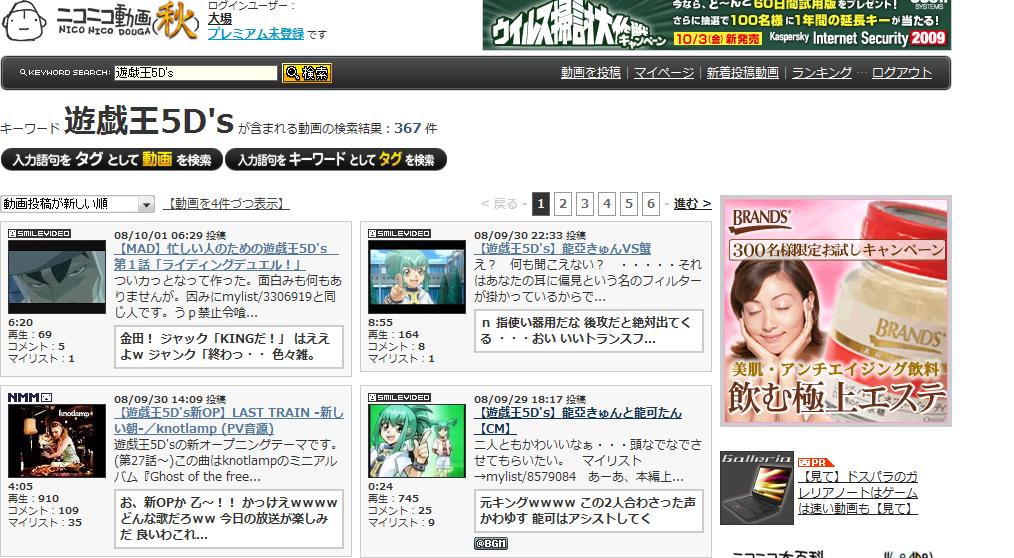Viewport: 1014px width, 558px height.
Task: Open title link LAST TRAIN -新しい朝- knotlamp
Action: pos(228,420)
